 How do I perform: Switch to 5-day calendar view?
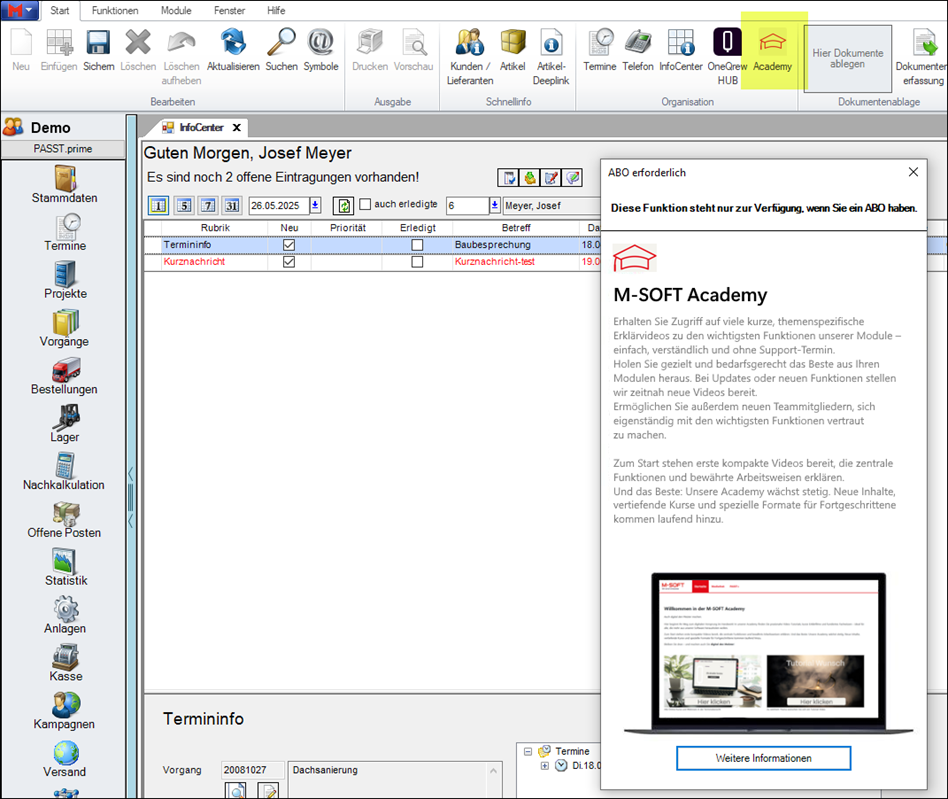coord(184,205)
